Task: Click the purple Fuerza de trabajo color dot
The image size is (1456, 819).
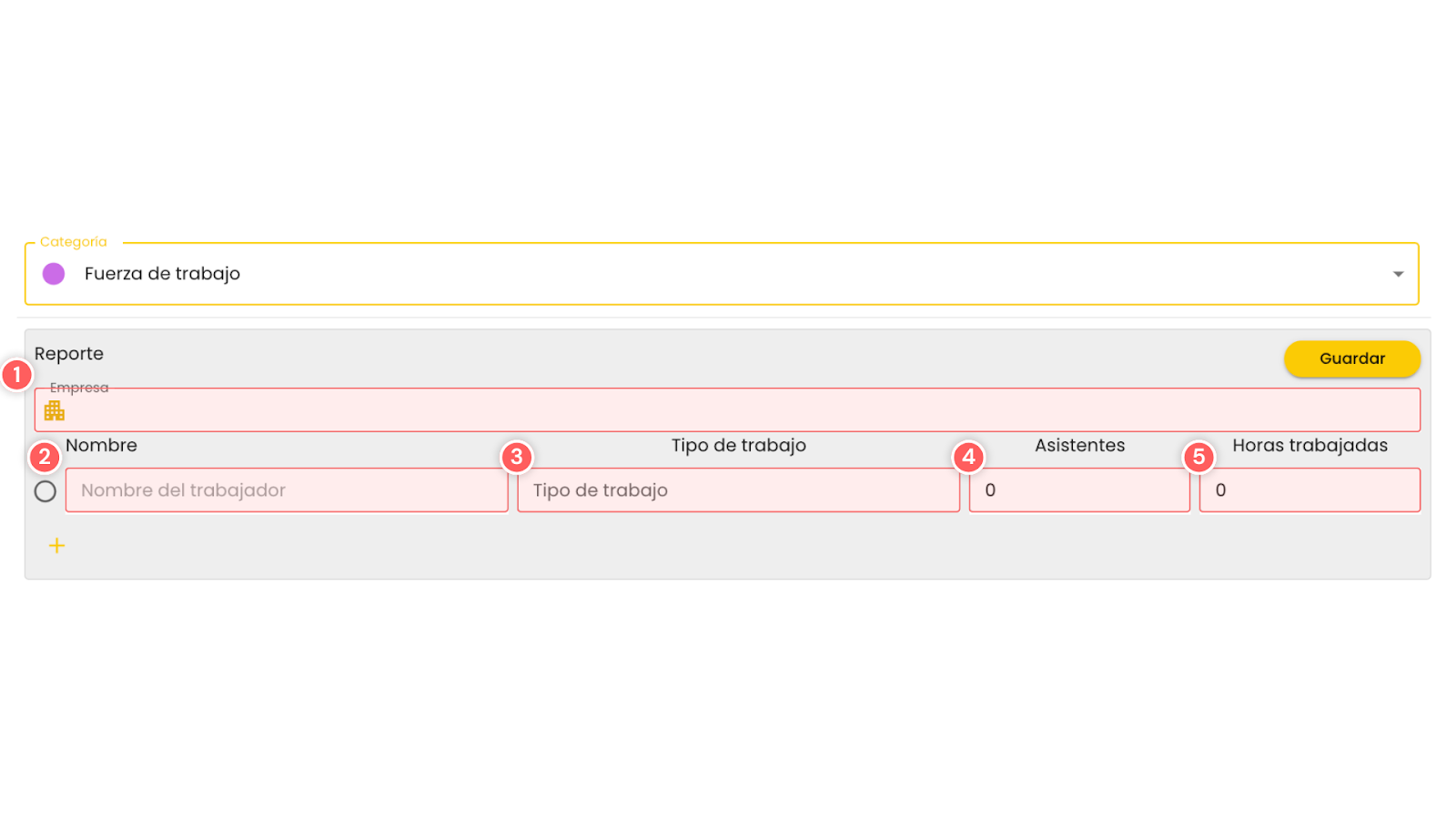Action: pyautogui.click(x=54, y=274)
